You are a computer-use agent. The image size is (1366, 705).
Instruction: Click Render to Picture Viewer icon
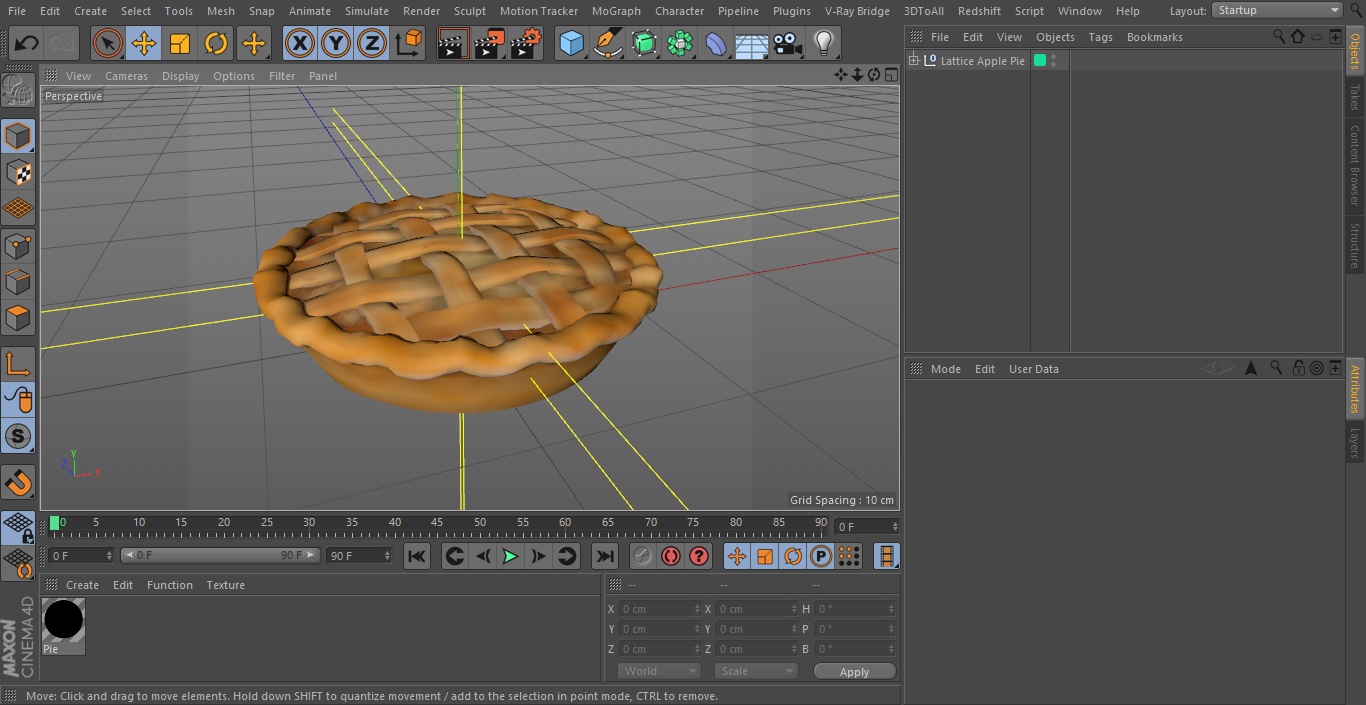pos(489,44)
